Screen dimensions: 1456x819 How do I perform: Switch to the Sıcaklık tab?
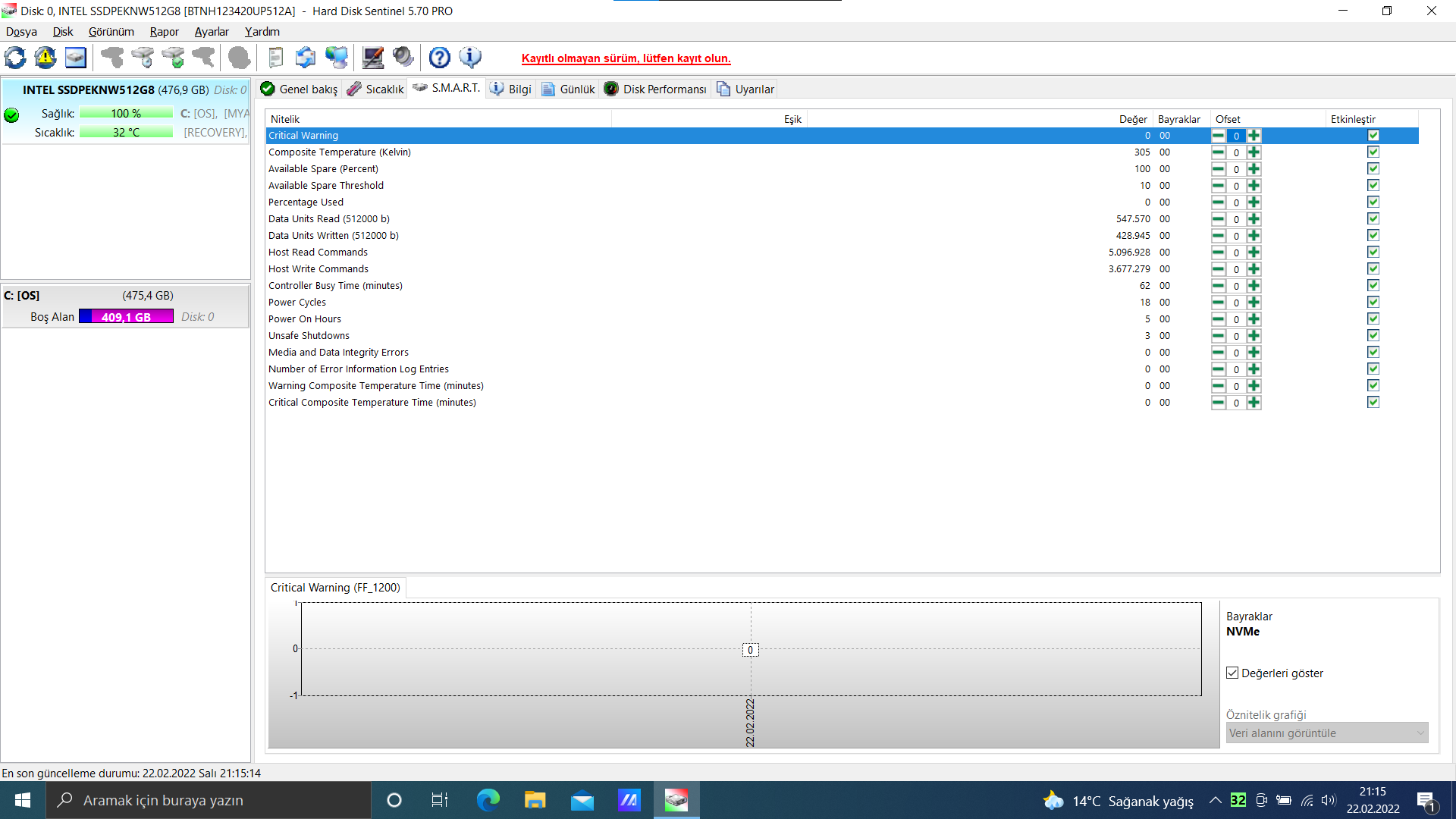coord(376,89)
